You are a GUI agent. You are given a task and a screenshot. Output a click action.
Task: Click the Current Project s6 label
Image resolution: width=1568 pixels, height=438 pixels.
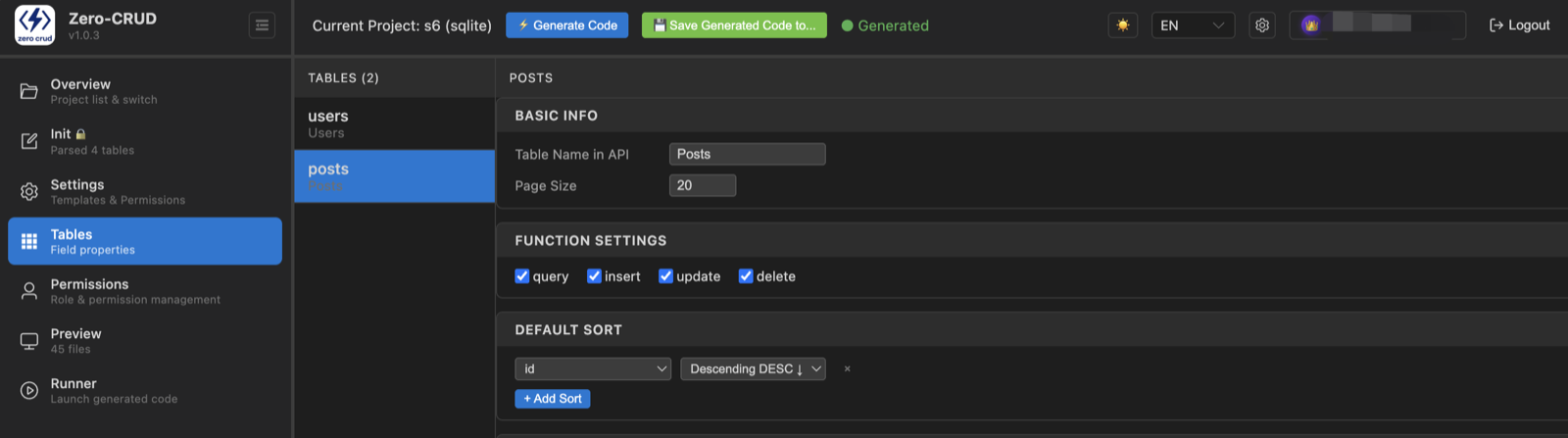click(x=402, y=25)
